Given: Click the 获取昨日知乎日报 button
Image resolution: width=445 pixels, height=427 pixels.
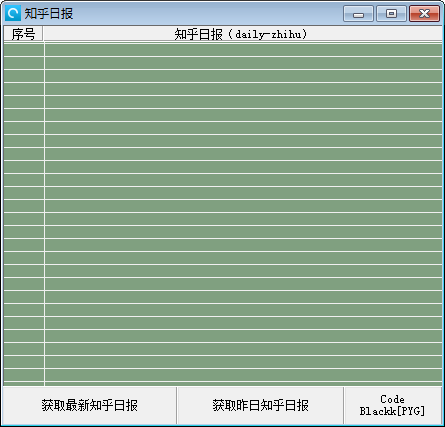Looking at the screenshot, I should coord(260,405).
